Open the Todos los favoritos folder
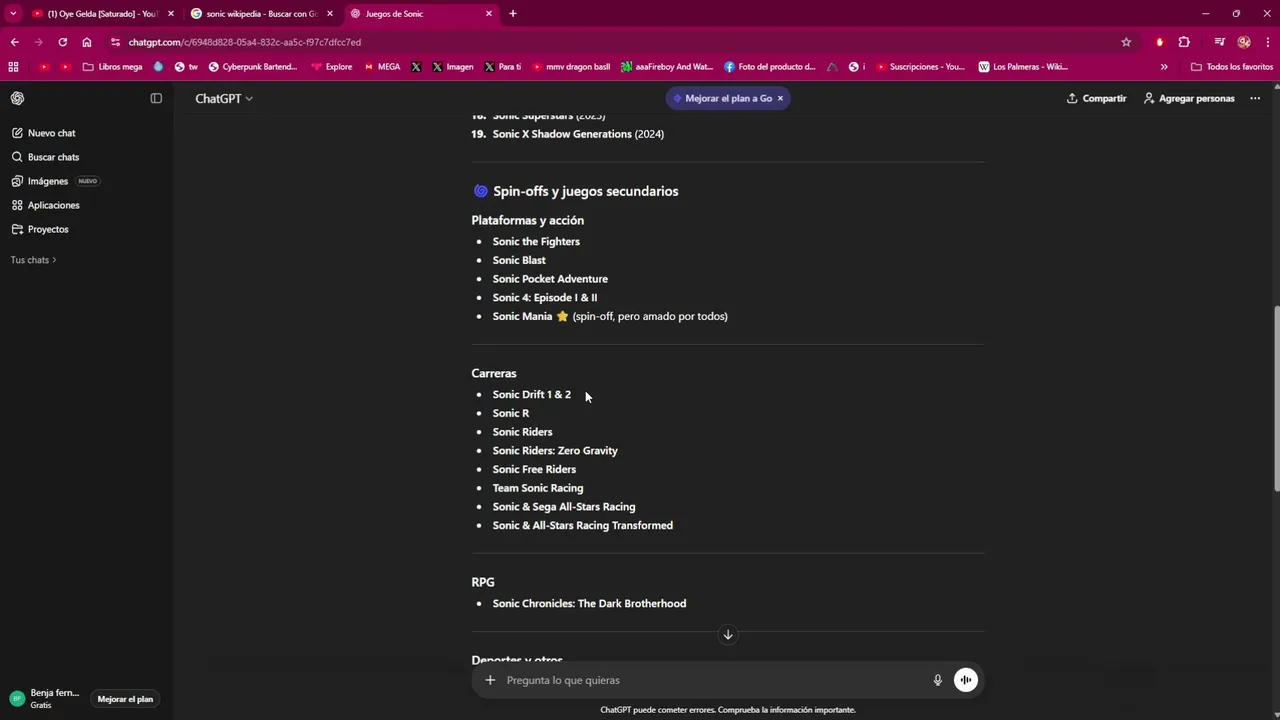The image size is (1280, 720). tap(1232, 67)
